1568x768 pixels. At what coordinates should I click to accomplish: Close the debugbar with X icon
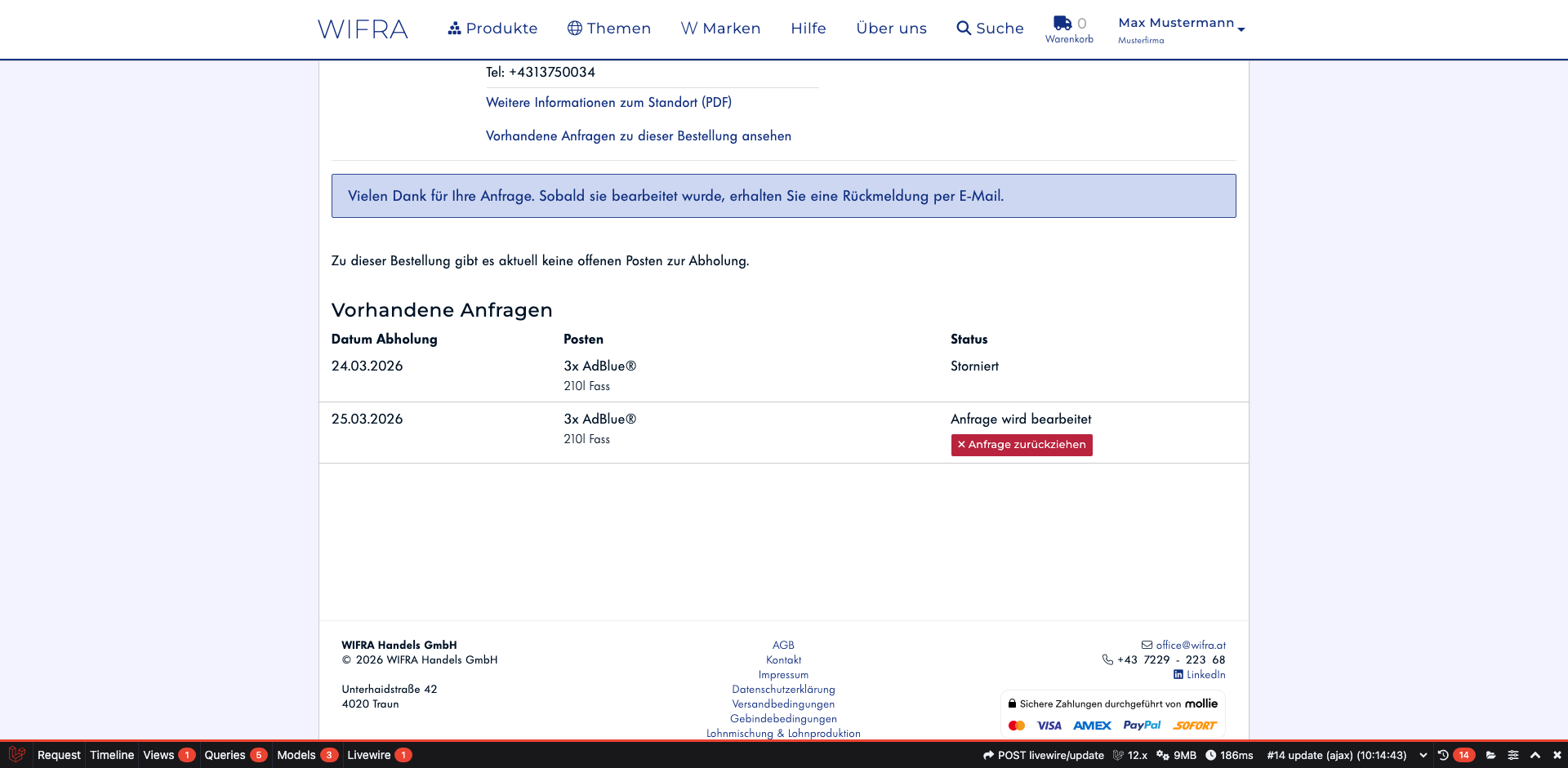point(1557,755)
